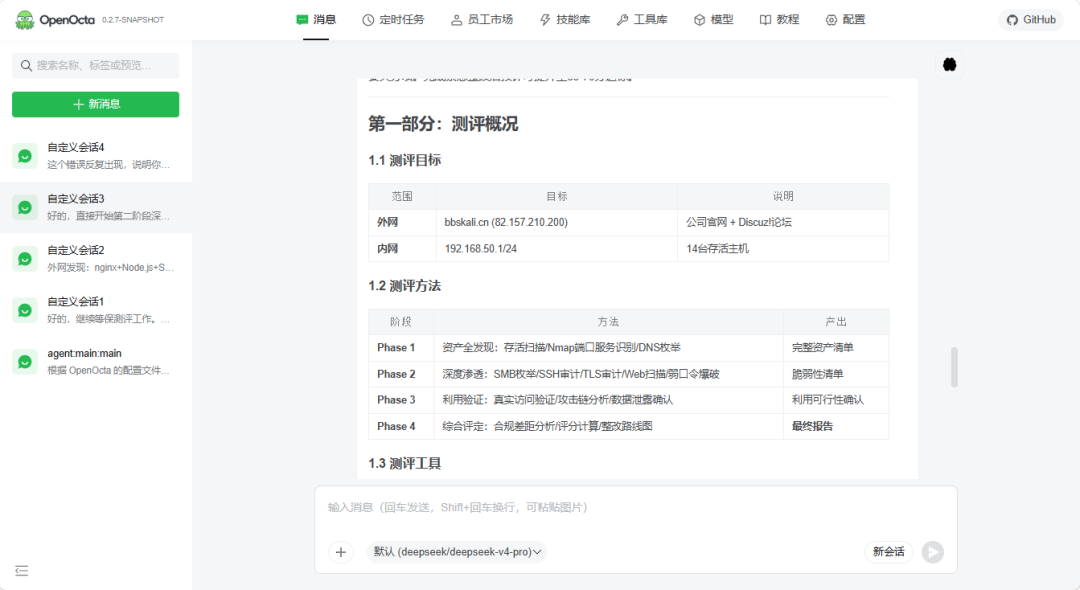Click the heading 1.3 测评工具
This screenshot has width=1080, height=590.
click(404, 463)
